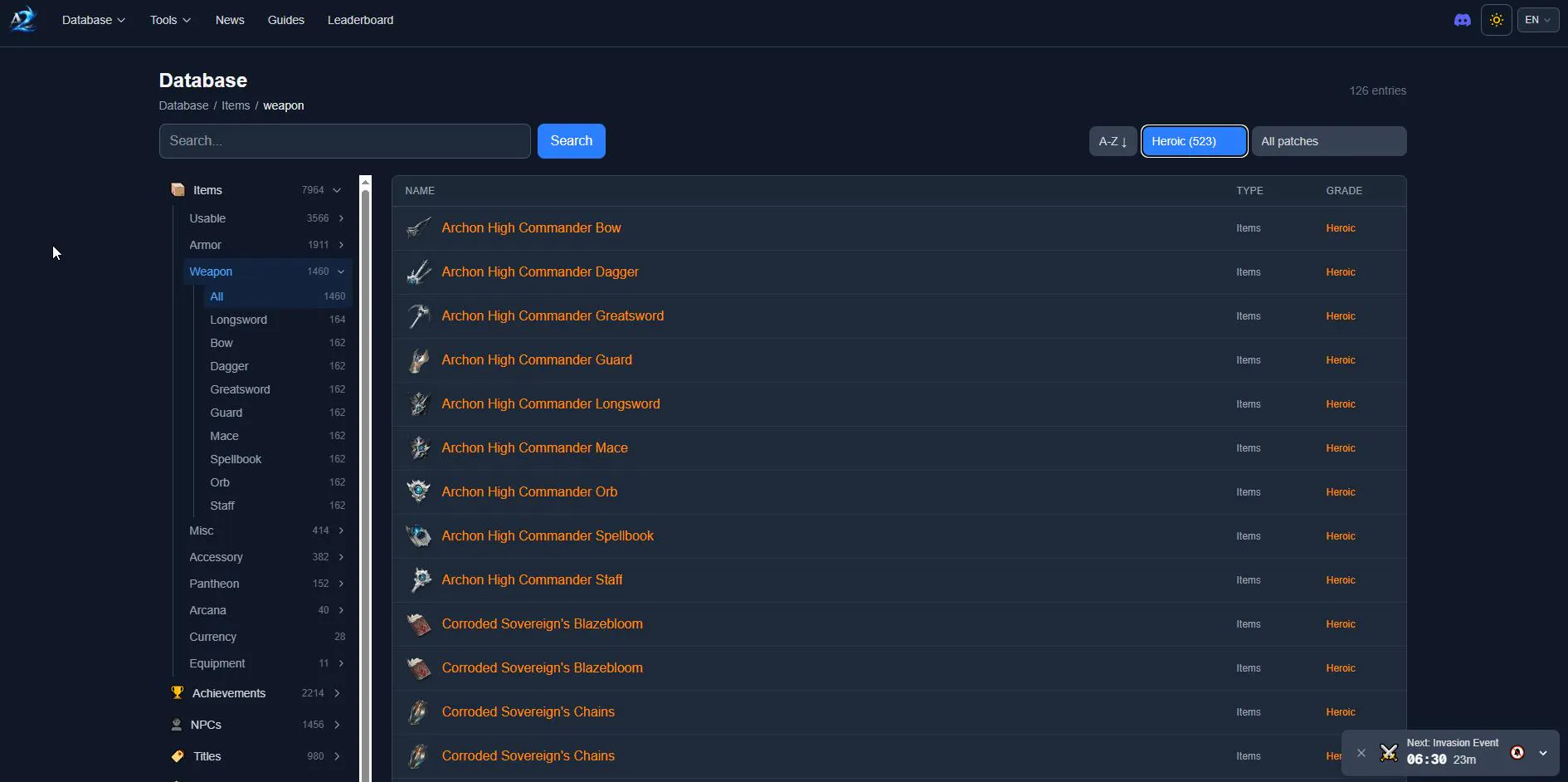1568x782 pixels.
Task: Sort by the NAME column header
Action: pos(420,191)
